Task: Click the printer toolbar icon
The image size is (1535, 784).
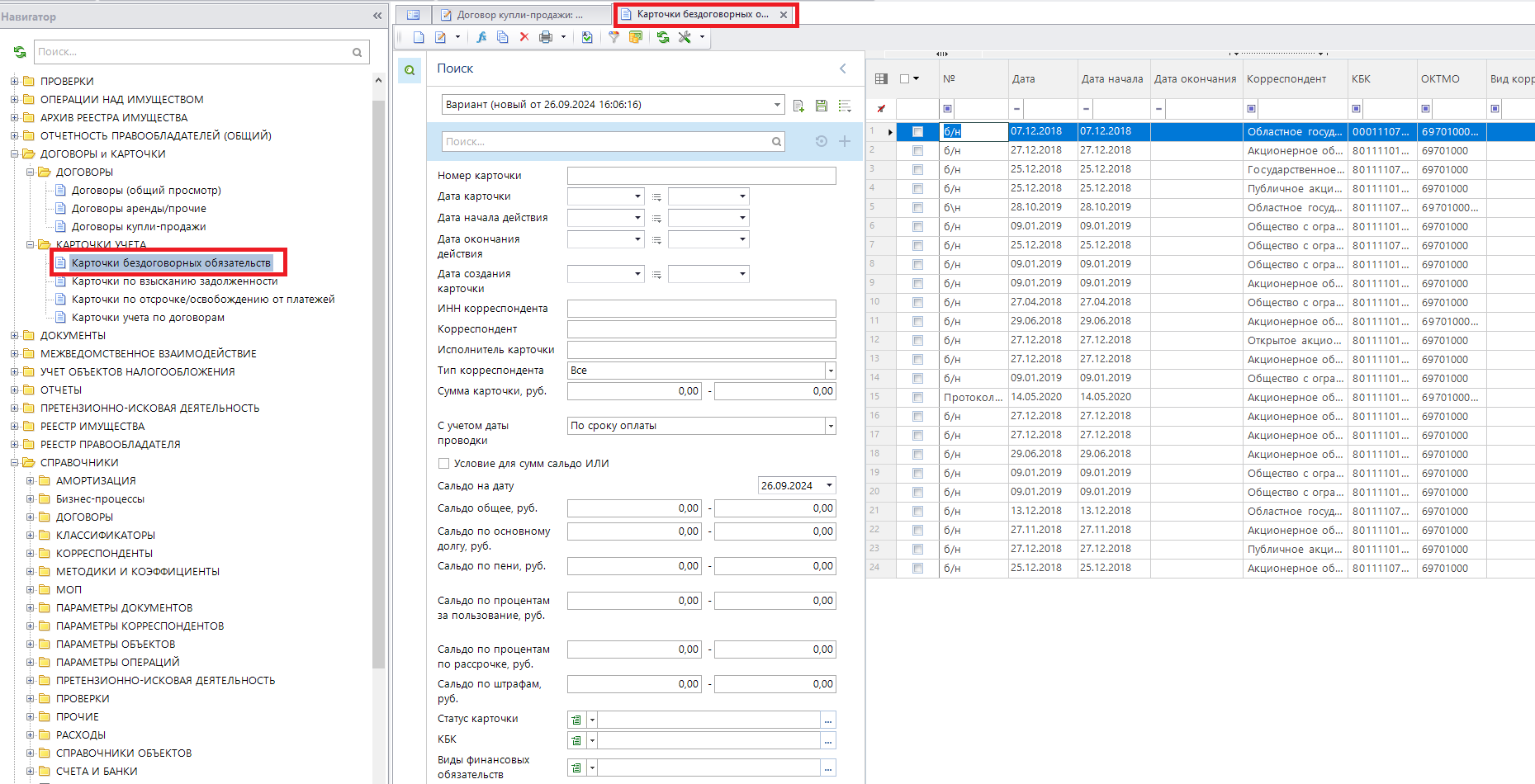Action: point(545,37)
